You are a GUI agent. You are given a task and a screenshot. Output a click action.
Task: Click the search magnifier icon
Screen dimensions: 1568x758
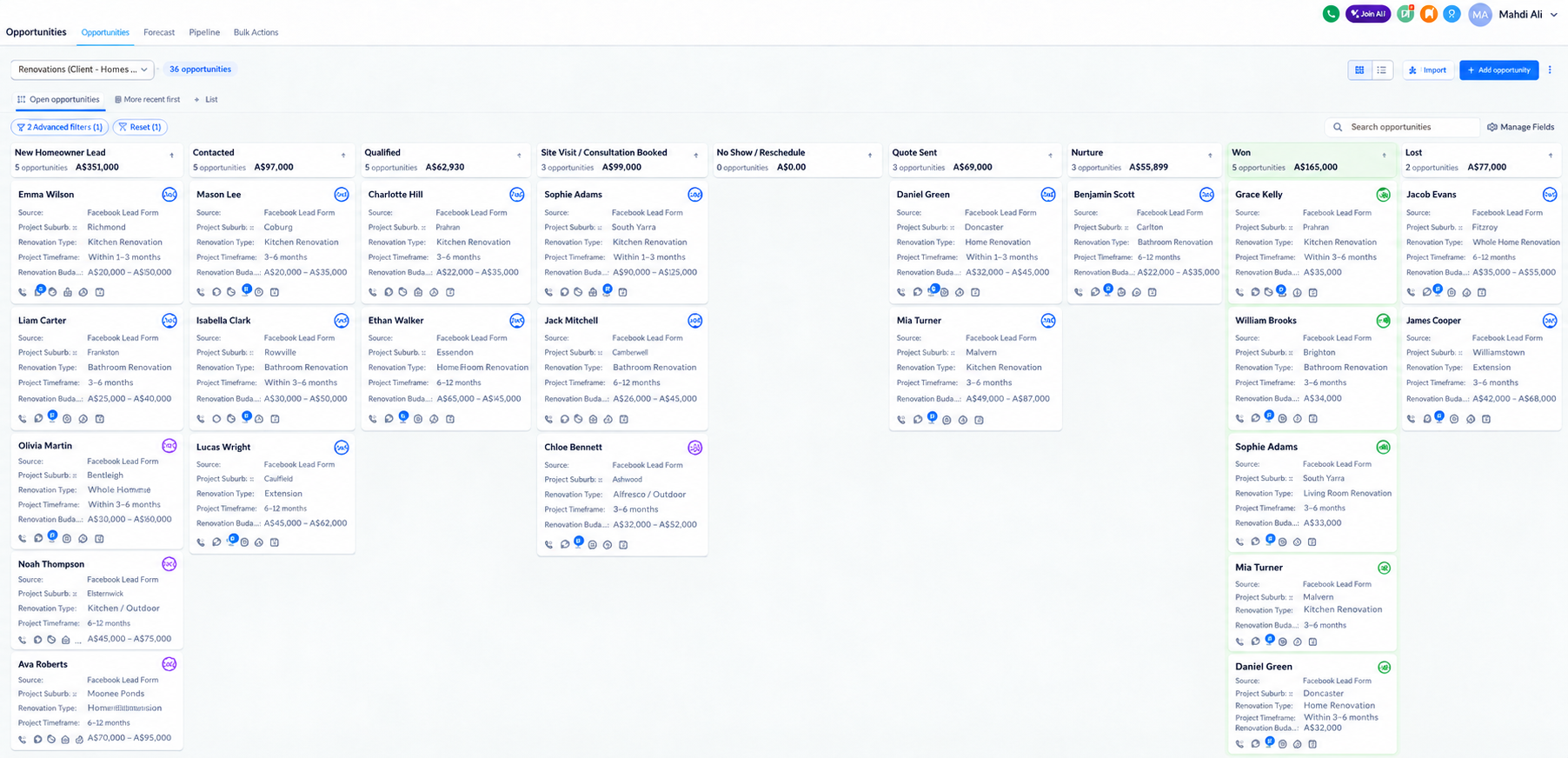(x=1338, y=127)
